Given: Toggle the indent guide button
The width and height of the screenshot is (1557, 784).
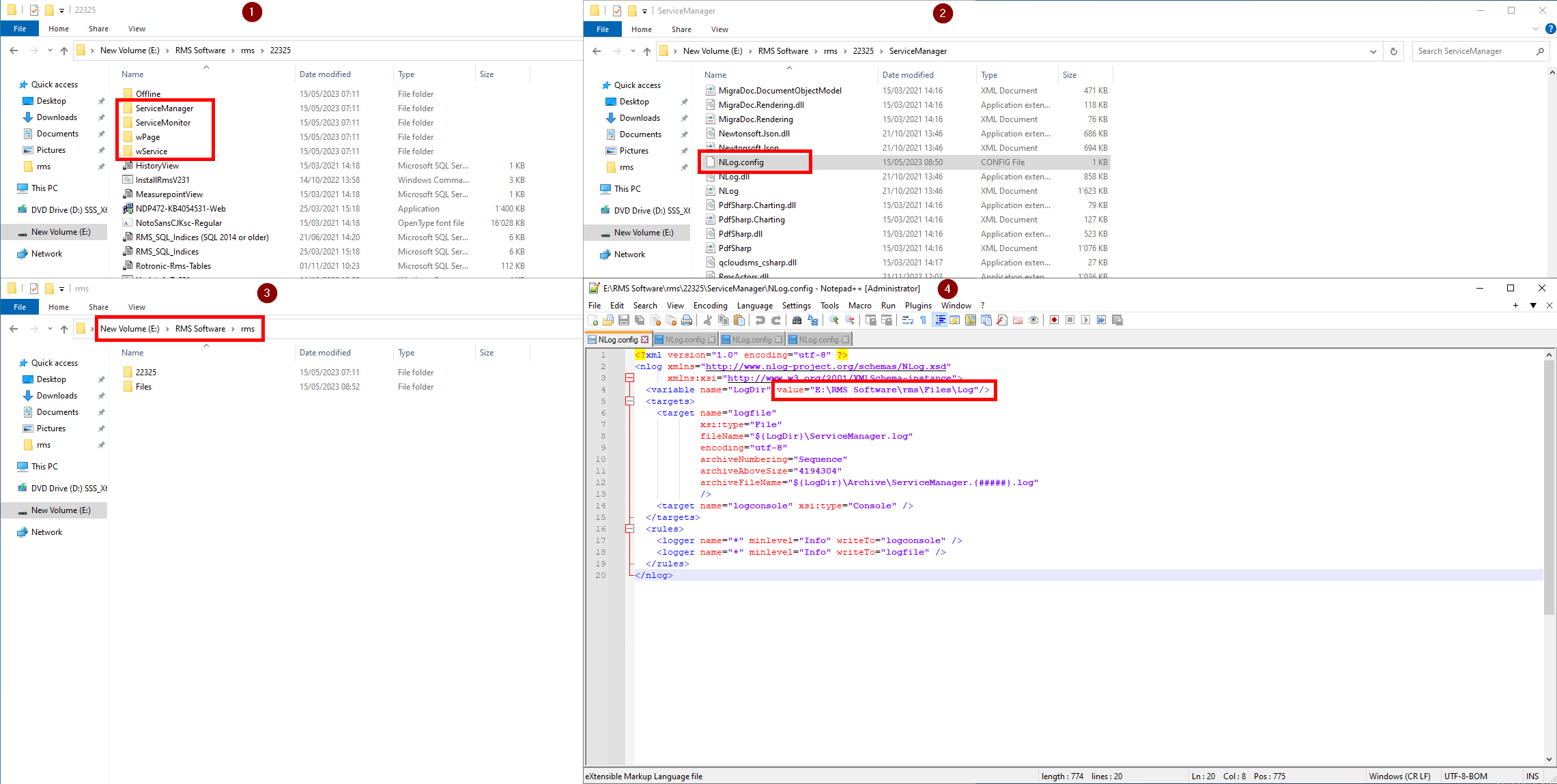Looking at the screenshot, I should [x=940, y=320].
